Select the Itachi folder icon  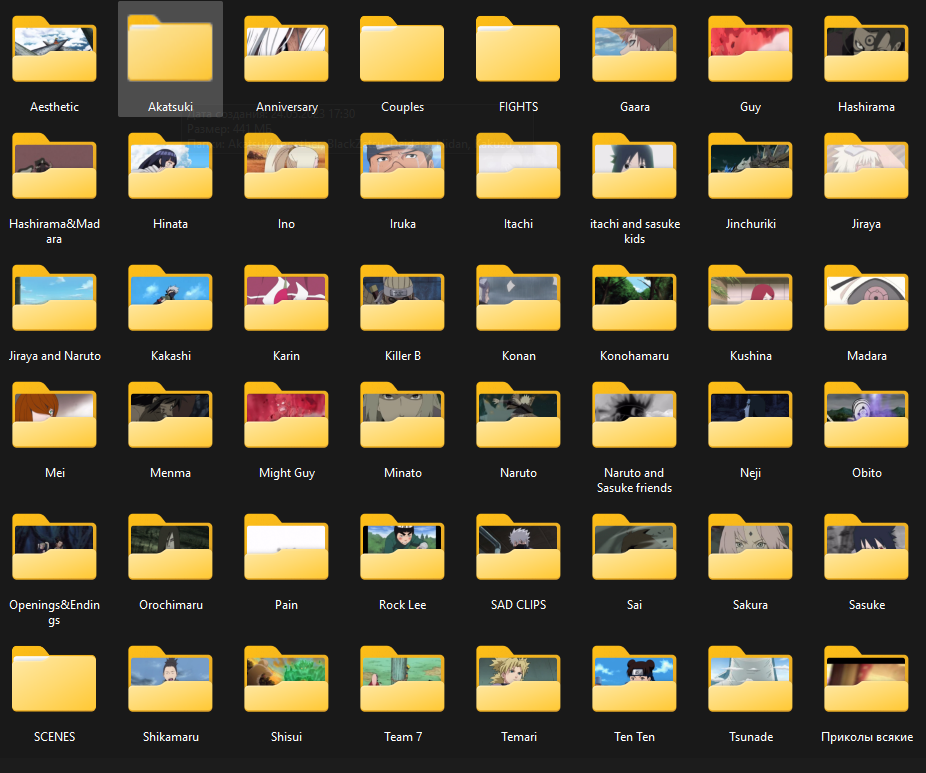click(x=518, y=166)
